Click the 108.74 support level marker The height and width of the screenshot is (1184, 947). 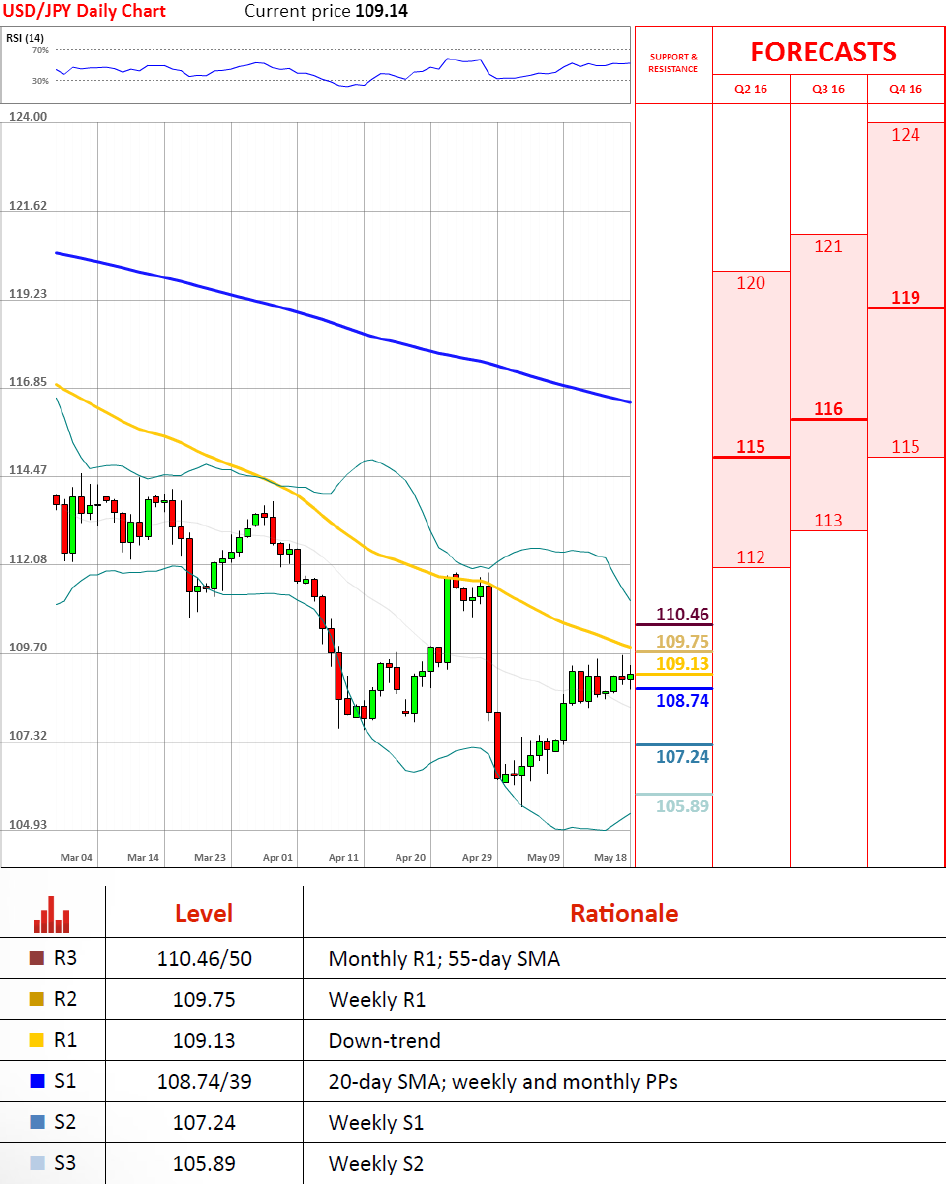pos(683,701)
